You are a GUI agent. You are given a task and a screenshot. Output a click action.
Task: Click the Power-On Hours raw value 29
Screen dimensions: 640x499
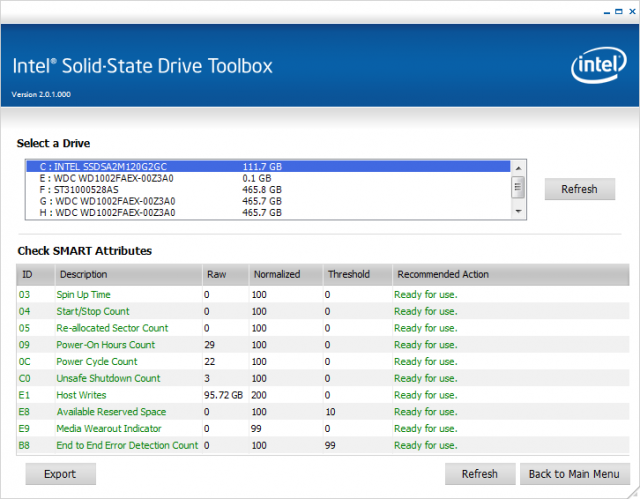[209, 345]
